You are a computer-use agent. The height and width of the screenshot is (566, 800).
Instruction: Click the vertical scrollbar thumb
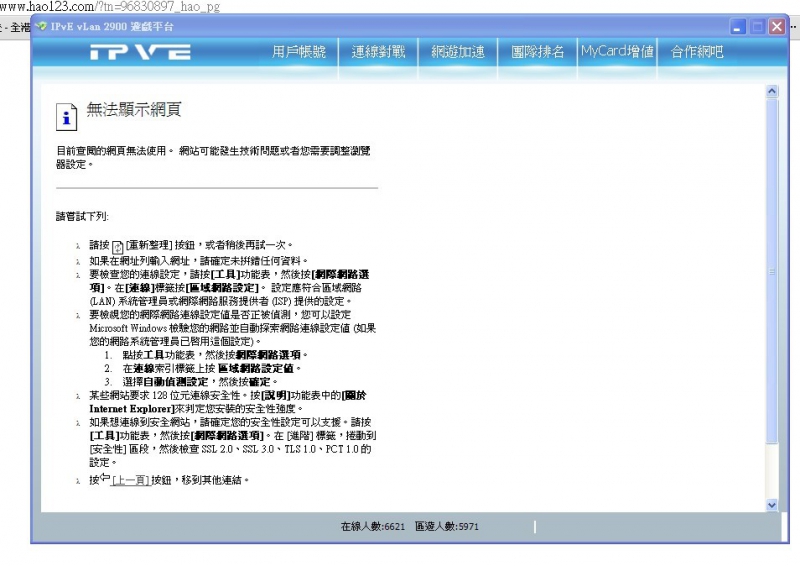tap(771, 272)
